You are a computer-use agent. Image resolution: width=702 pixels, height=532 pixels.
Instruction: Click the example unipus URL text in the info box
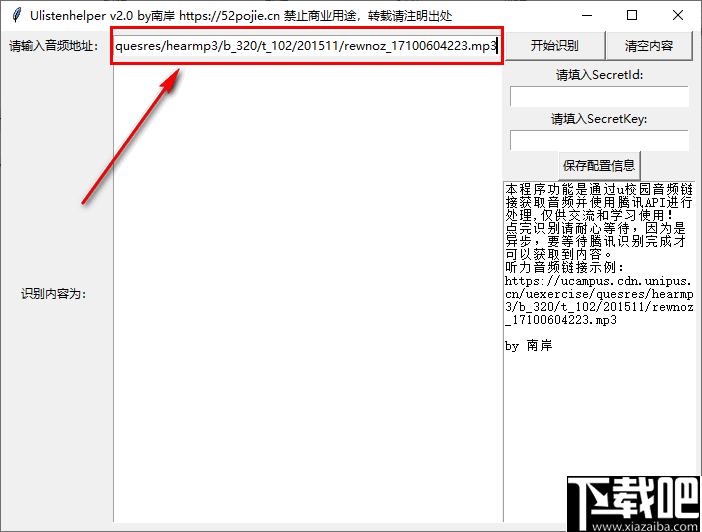[x=599, y=300]
